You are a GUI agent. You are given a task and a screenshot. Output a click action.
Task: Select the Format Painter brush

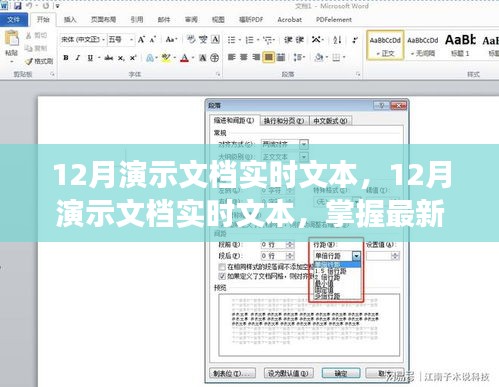[29, 61]
